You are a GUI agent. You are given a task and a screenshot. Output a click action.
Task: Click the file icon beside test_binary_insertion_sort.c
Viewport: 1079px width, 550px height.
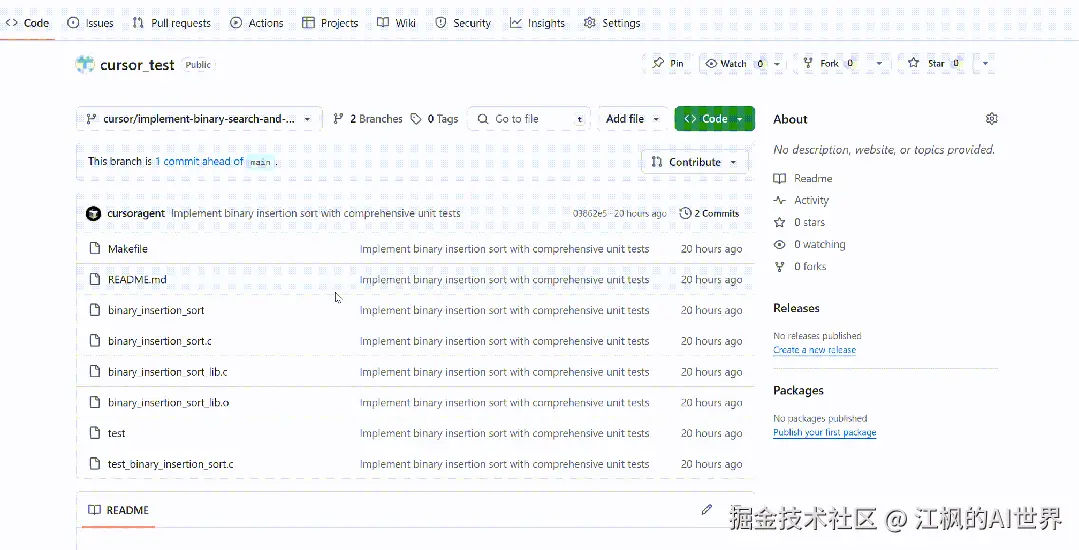(95, 464)
